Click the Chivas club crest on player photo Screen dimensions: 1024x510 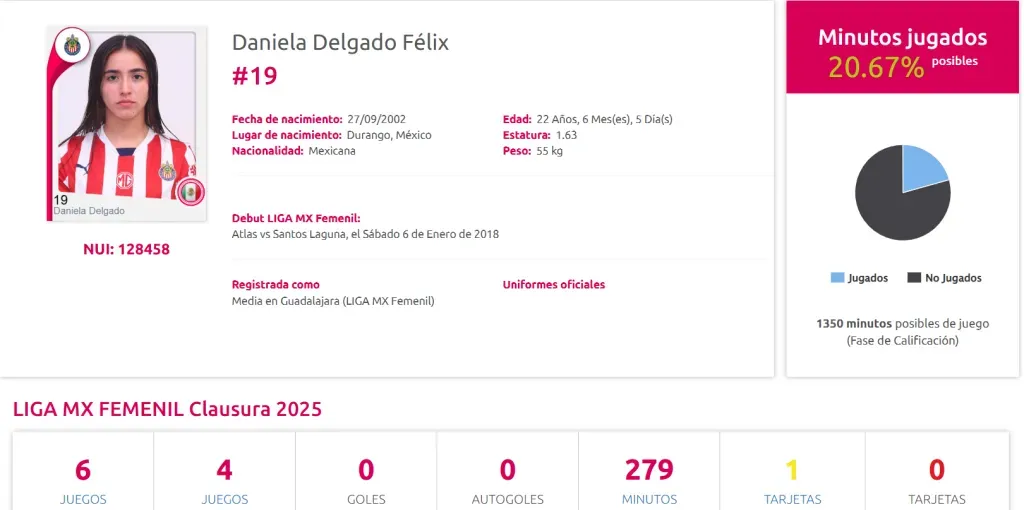(x=73, y=45)
